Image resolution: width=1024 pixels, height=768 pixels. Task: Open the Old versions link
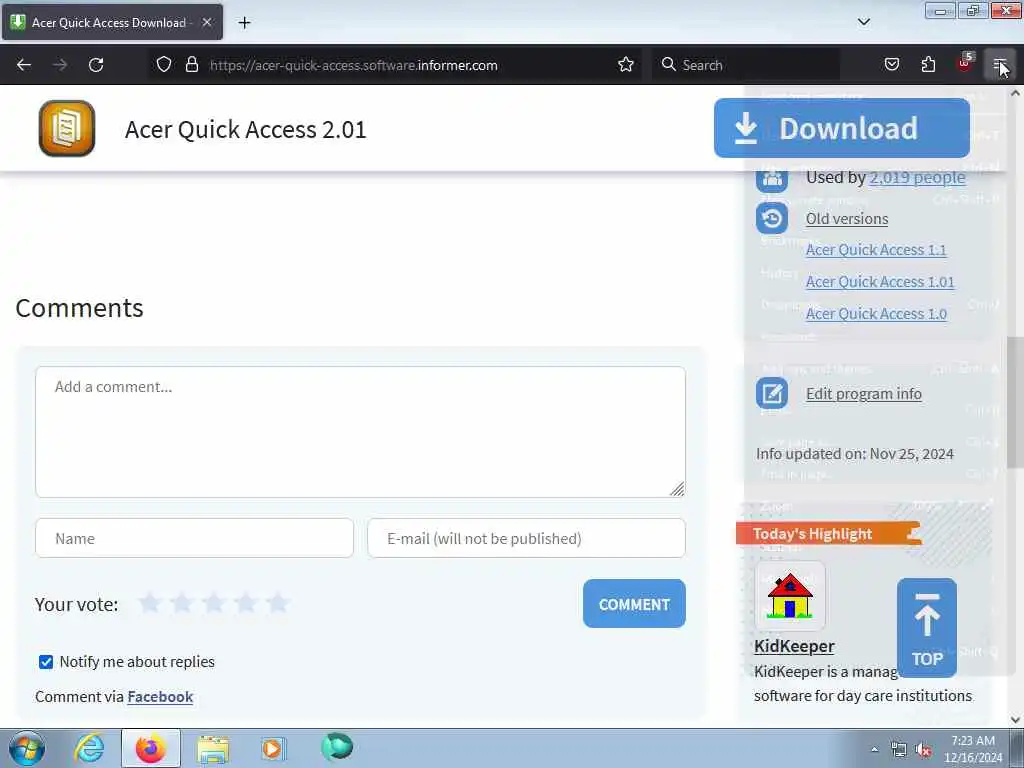846,219
